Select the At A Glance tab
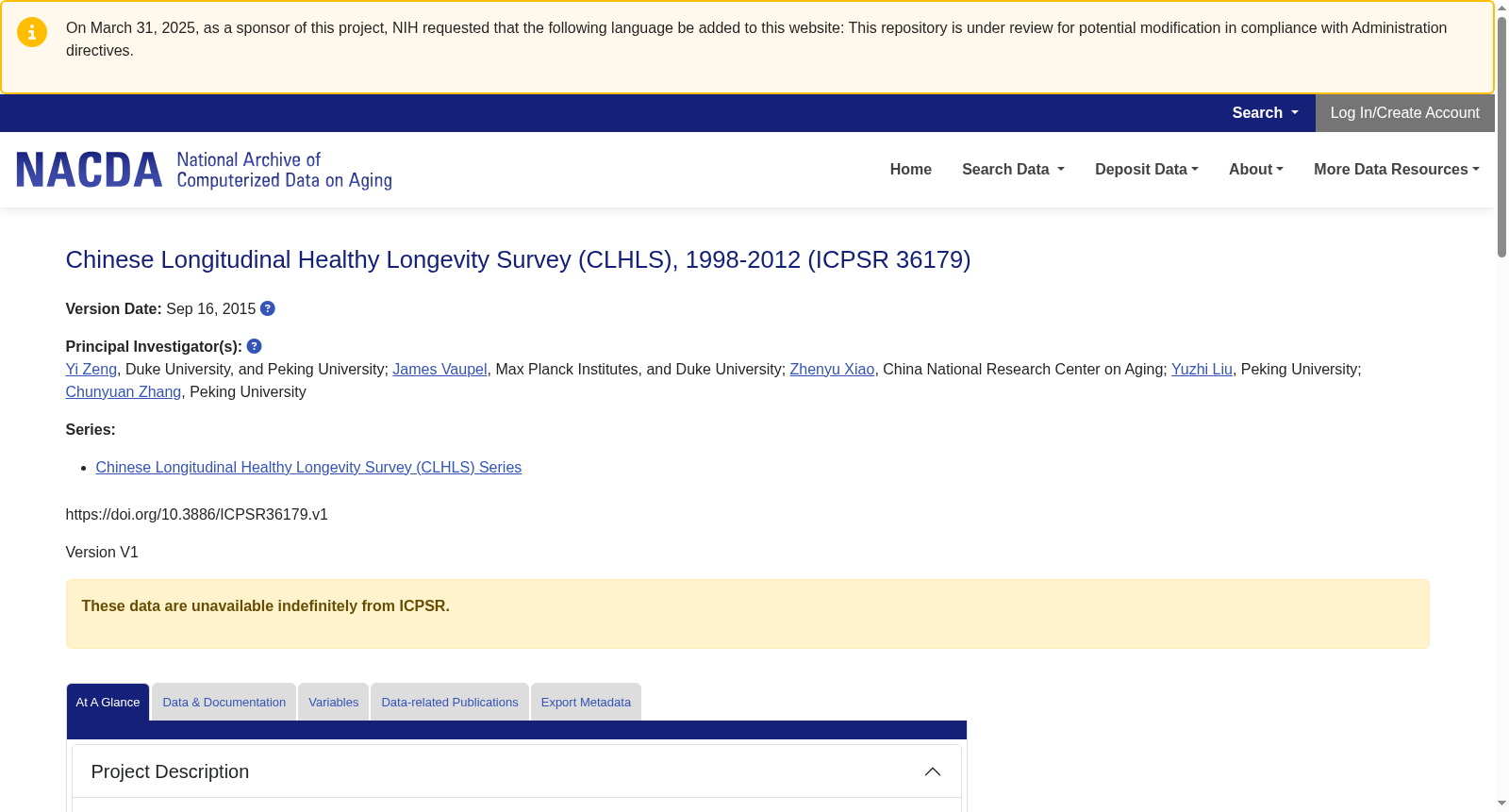This screenshot has width=1509, height=812. (x=108, y=702)
